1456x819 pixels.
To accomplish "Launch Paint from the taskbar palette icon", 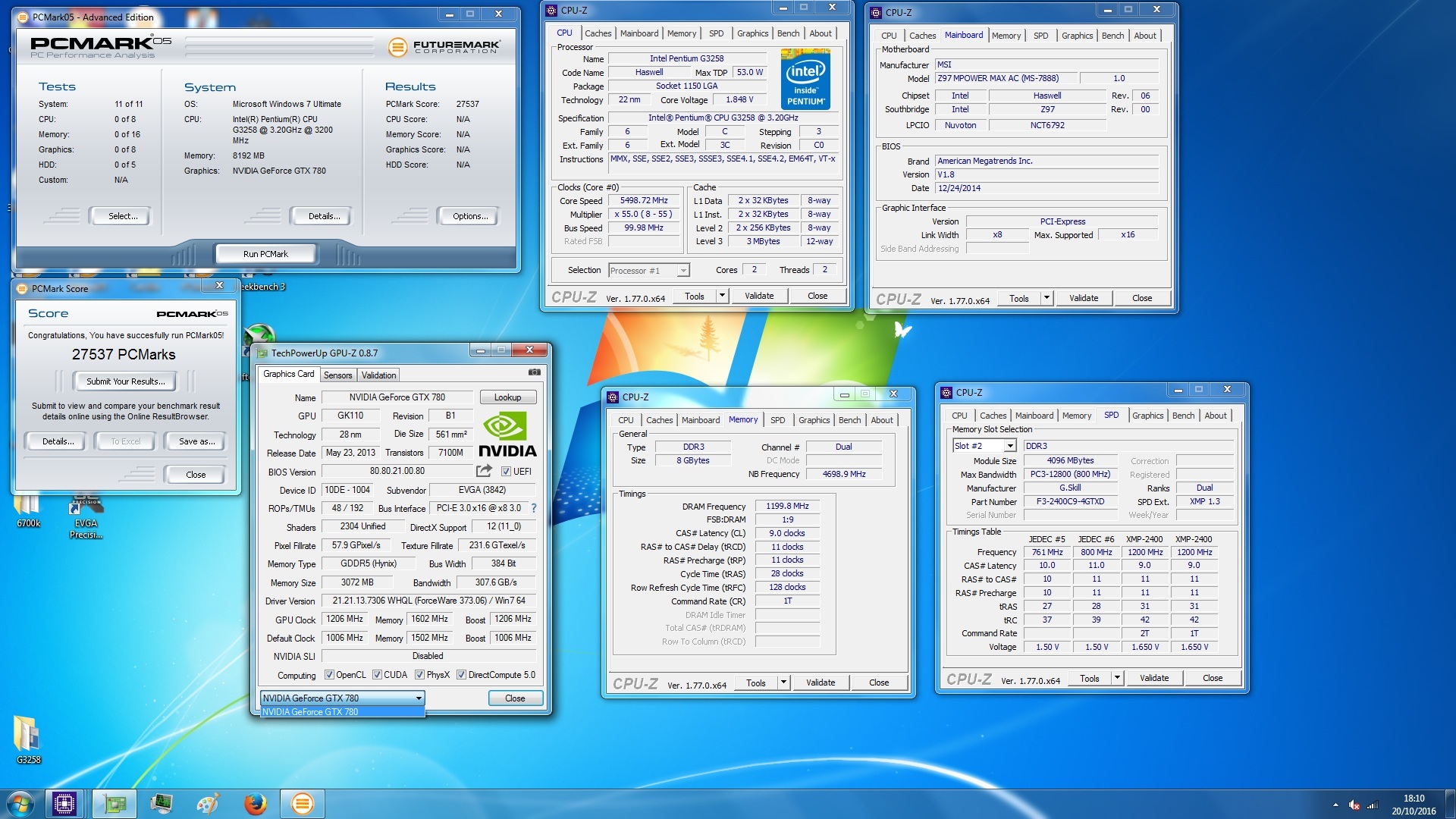I will (208, 803).
